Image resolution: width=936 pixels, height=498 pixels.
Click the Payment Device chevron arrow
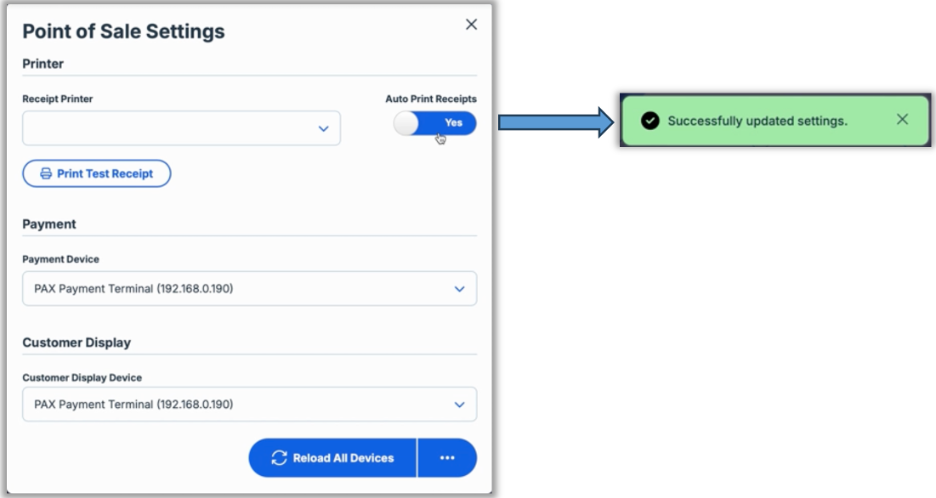pos(459,289)
